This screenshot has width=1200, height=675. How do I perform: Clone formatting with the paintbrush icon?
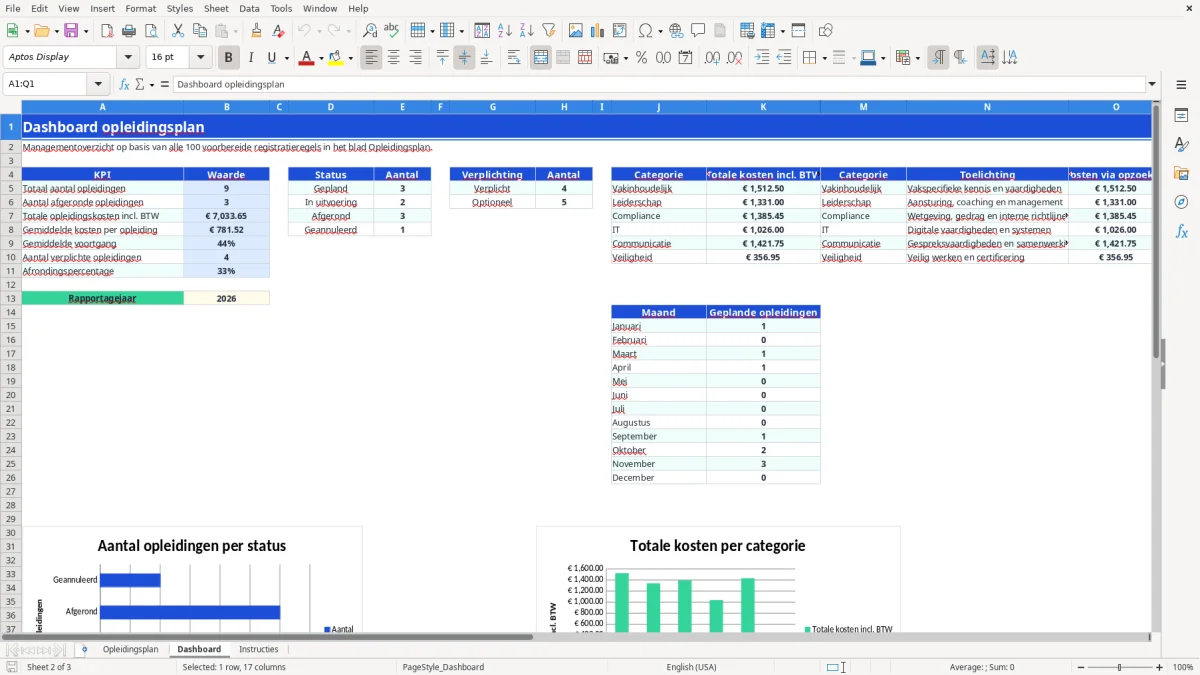257,31
